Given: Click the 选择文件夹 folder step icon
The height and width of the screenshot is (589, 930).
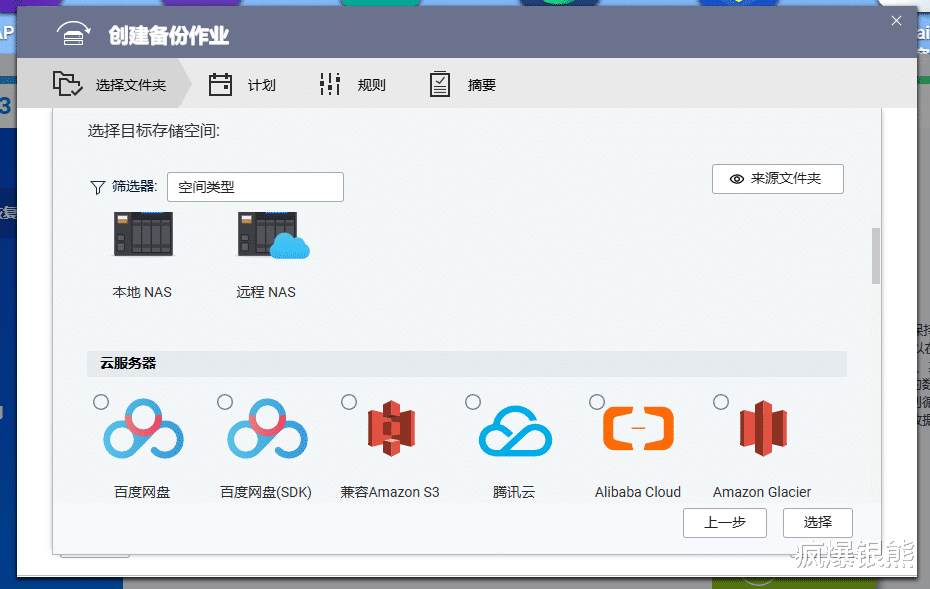Looking at the screenshot, I should tap(67, 84).
